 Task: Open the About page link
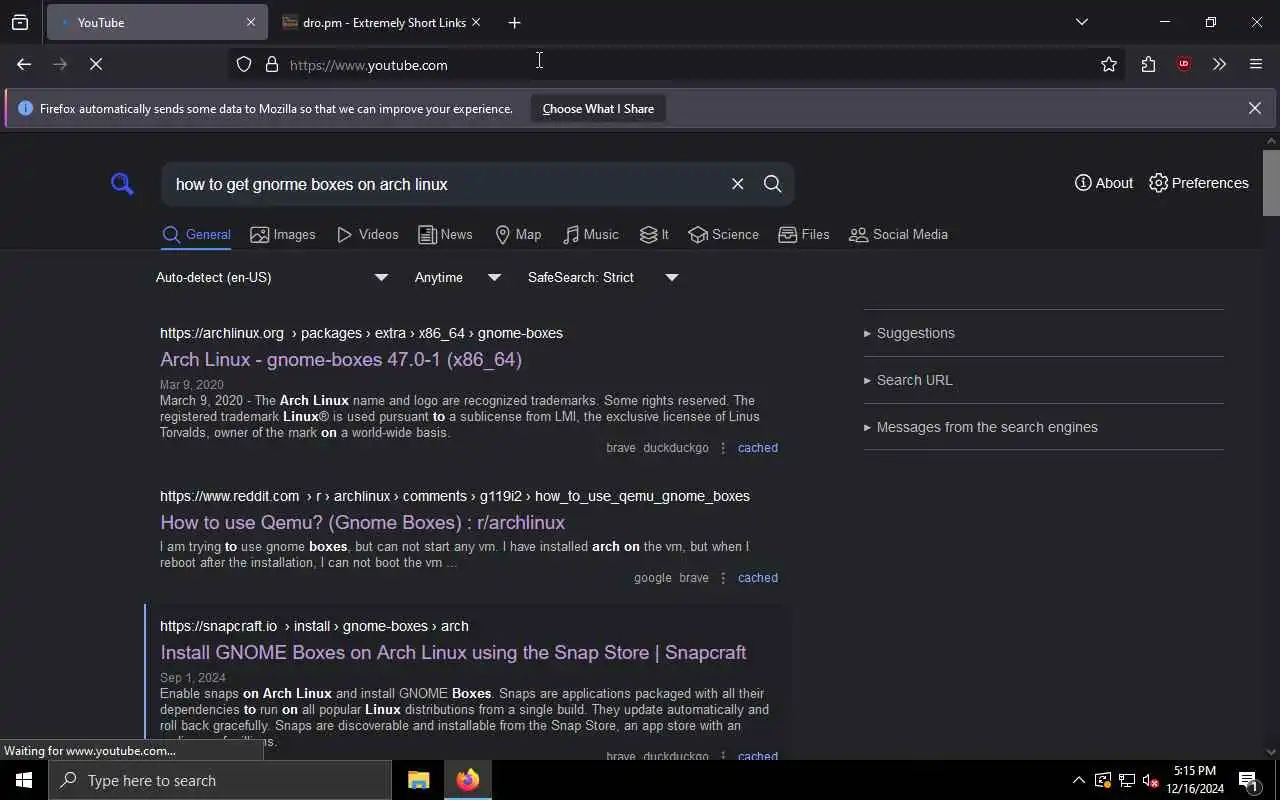(1104, 183)
